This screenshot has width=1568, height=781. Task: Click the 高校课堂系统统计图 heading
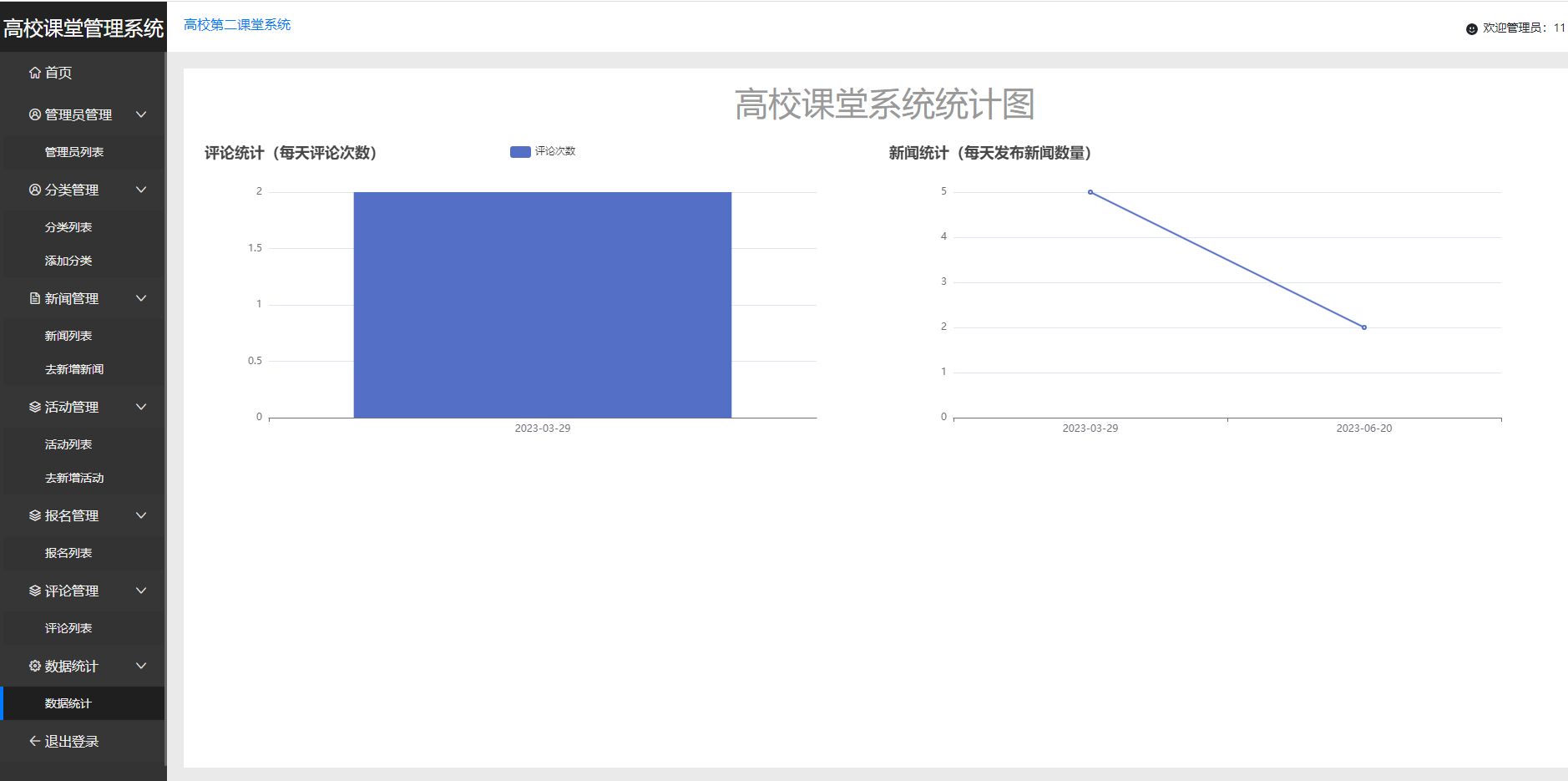[885, 104]
